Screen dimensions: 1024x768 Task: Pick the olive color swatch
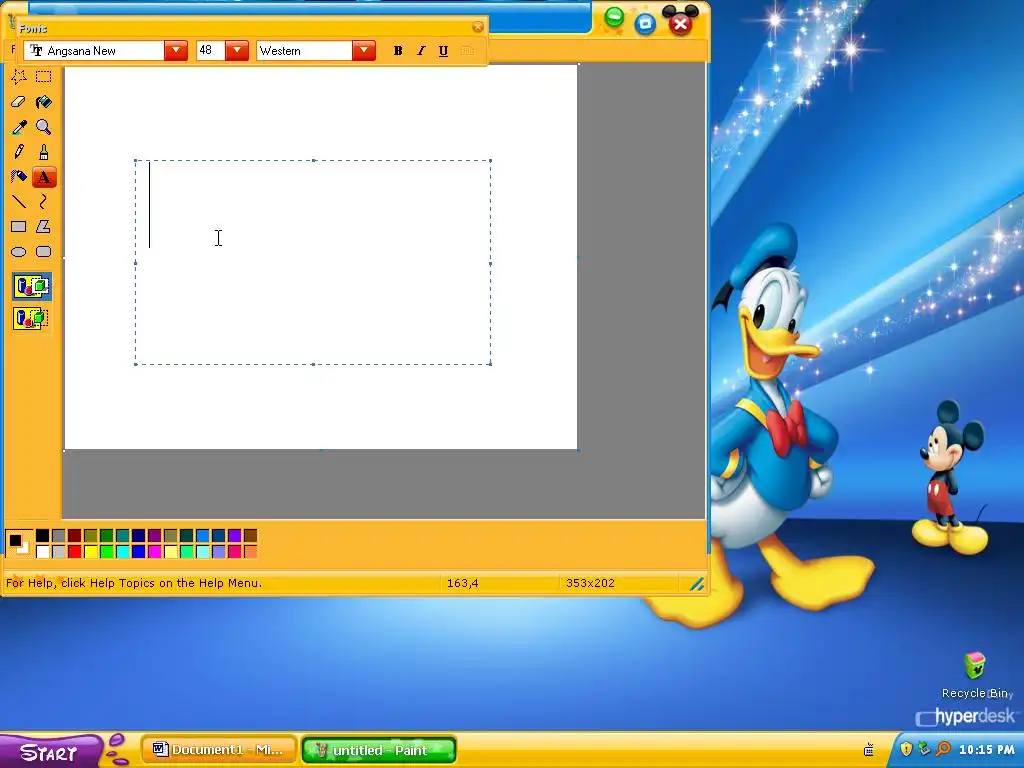click(91, 536)
